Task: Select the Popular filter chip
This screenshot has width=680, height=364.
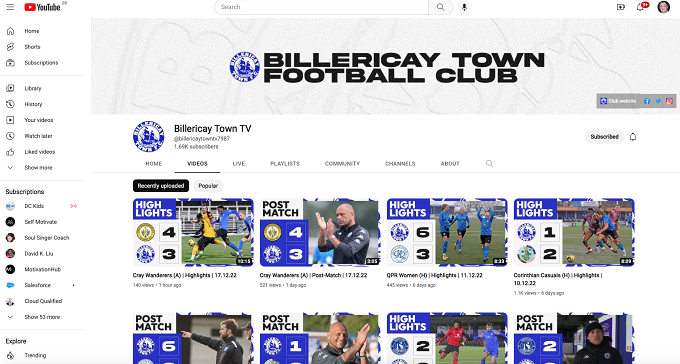Action: [208, 186]
